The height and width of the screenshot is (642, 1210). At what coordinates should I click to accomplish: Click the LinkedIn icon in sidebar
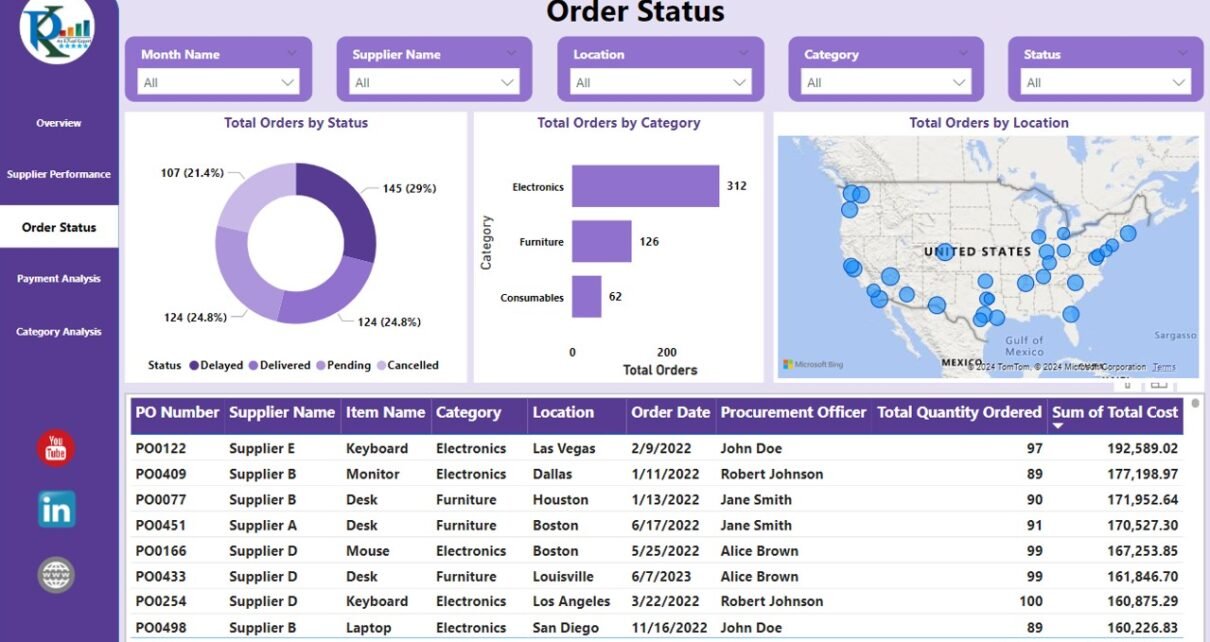pyautogui.click(x=56, y=510)
